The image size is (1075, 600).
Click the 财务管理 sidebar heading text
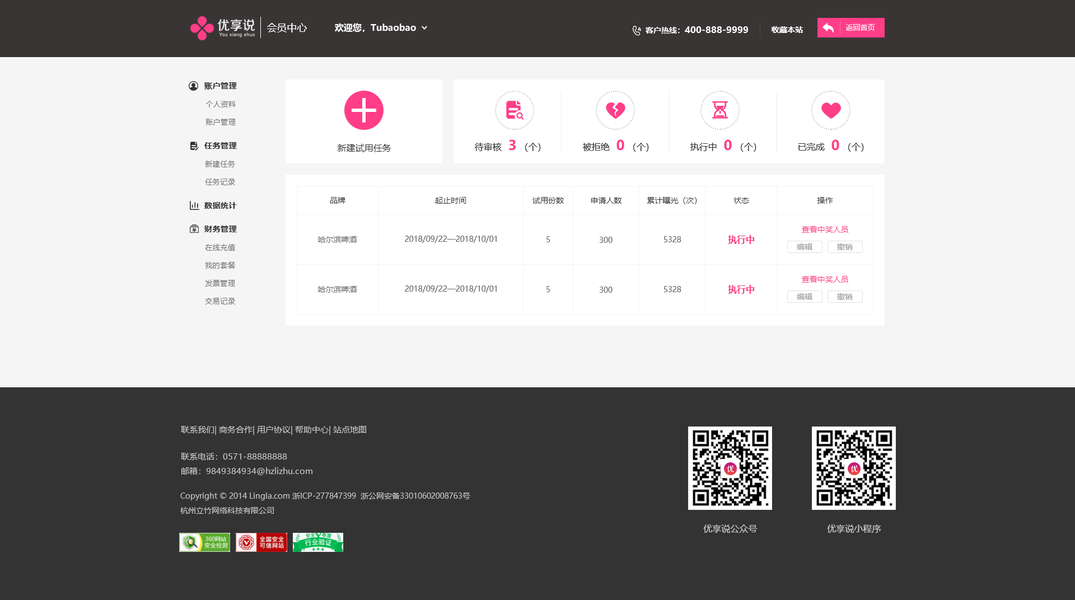(x=220, y=229)
